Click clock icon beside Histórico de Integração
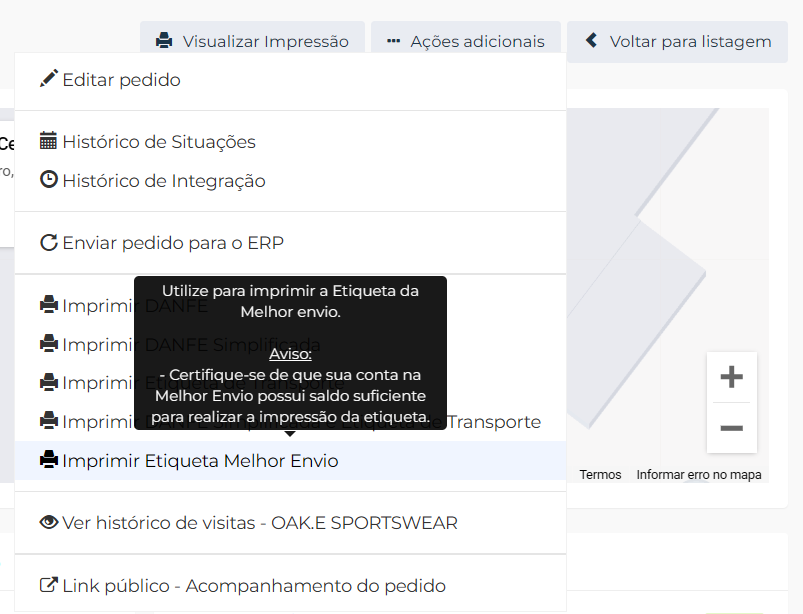Screen dimensions: 803x614 click(x=49, y=179)
